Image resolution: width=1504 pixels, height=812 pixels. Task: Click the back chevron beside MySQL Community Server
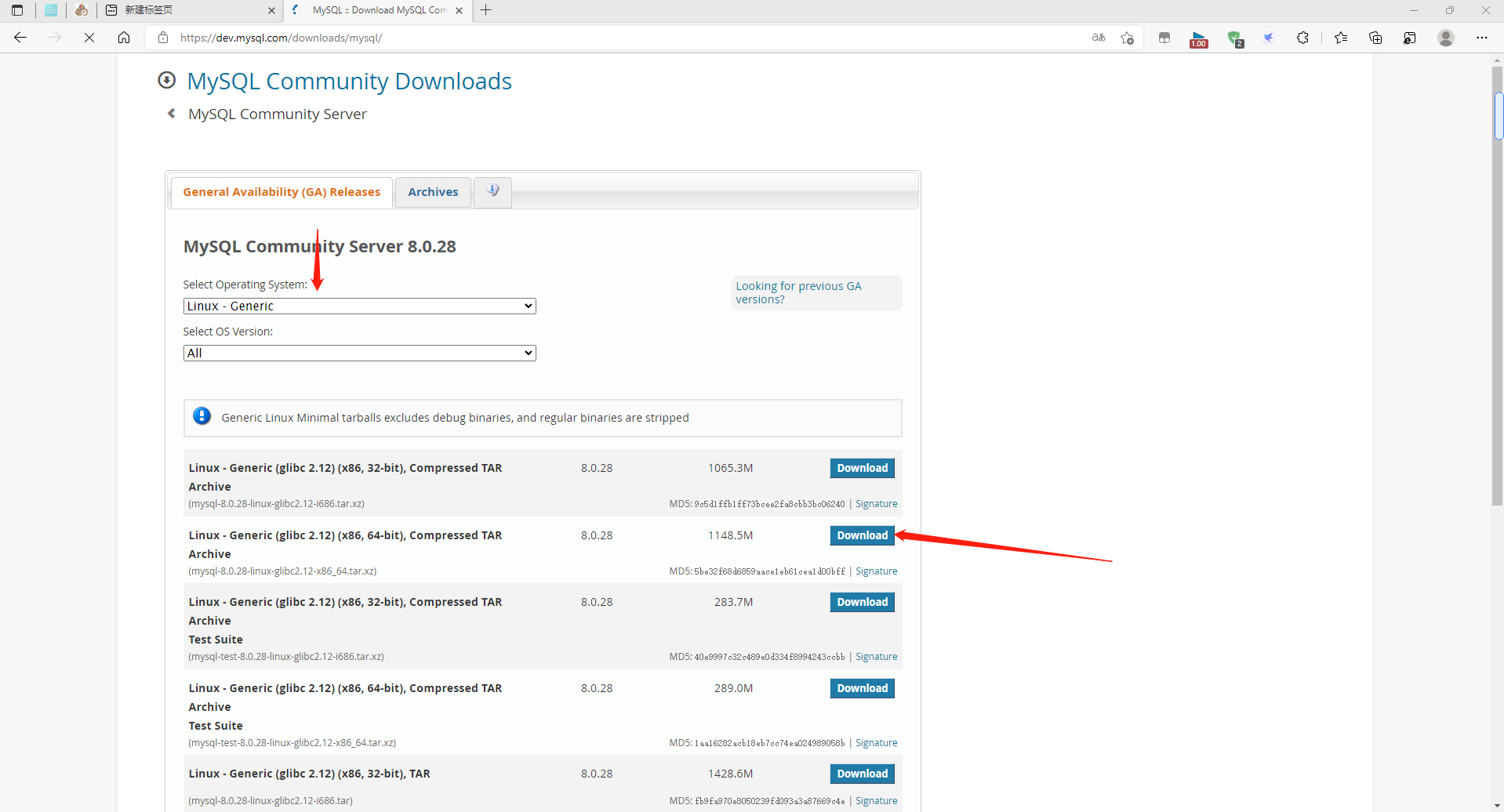[x=171, y=114]
